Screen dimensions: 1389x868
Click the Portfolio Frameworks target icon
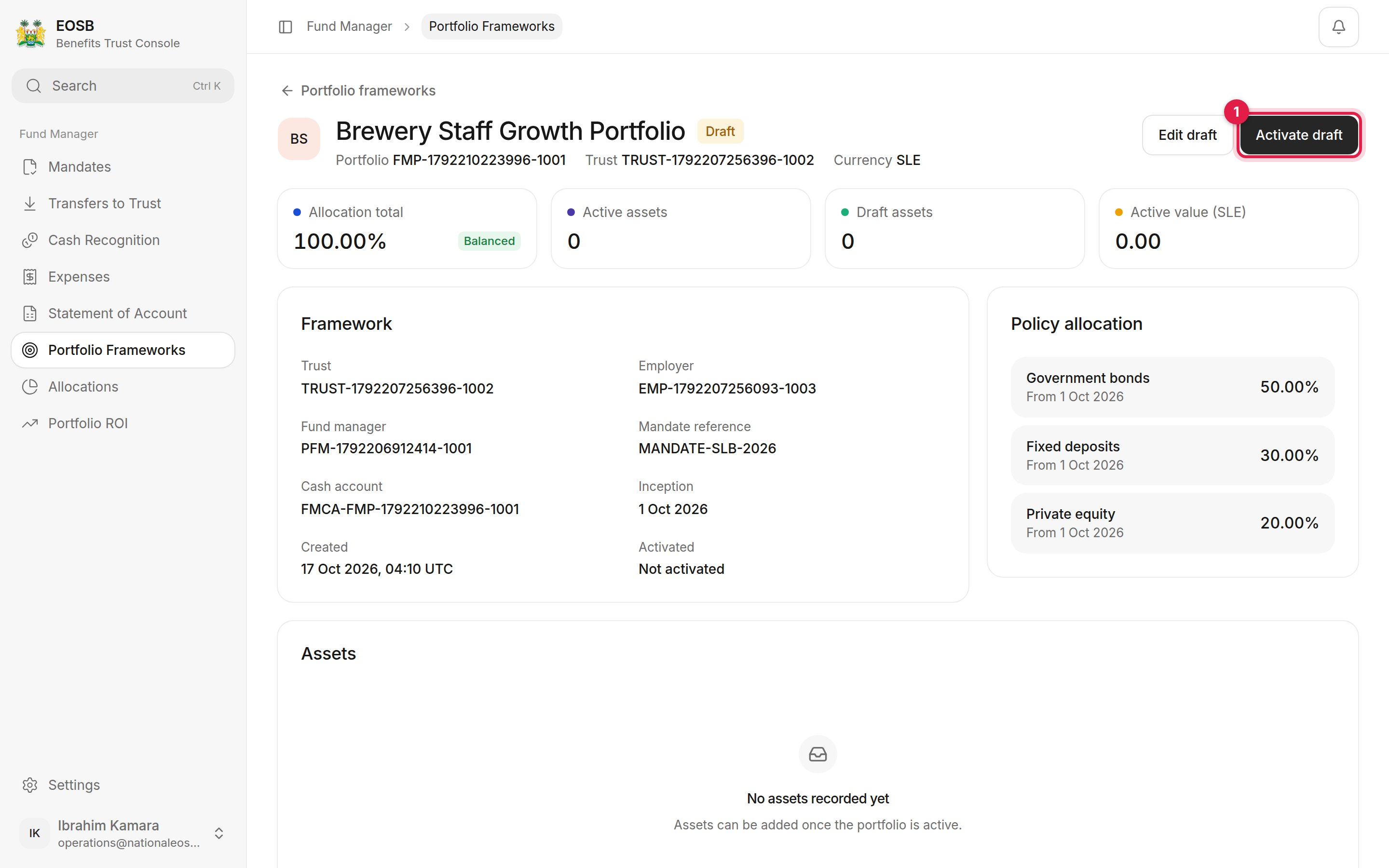click(x=30, y=350)
